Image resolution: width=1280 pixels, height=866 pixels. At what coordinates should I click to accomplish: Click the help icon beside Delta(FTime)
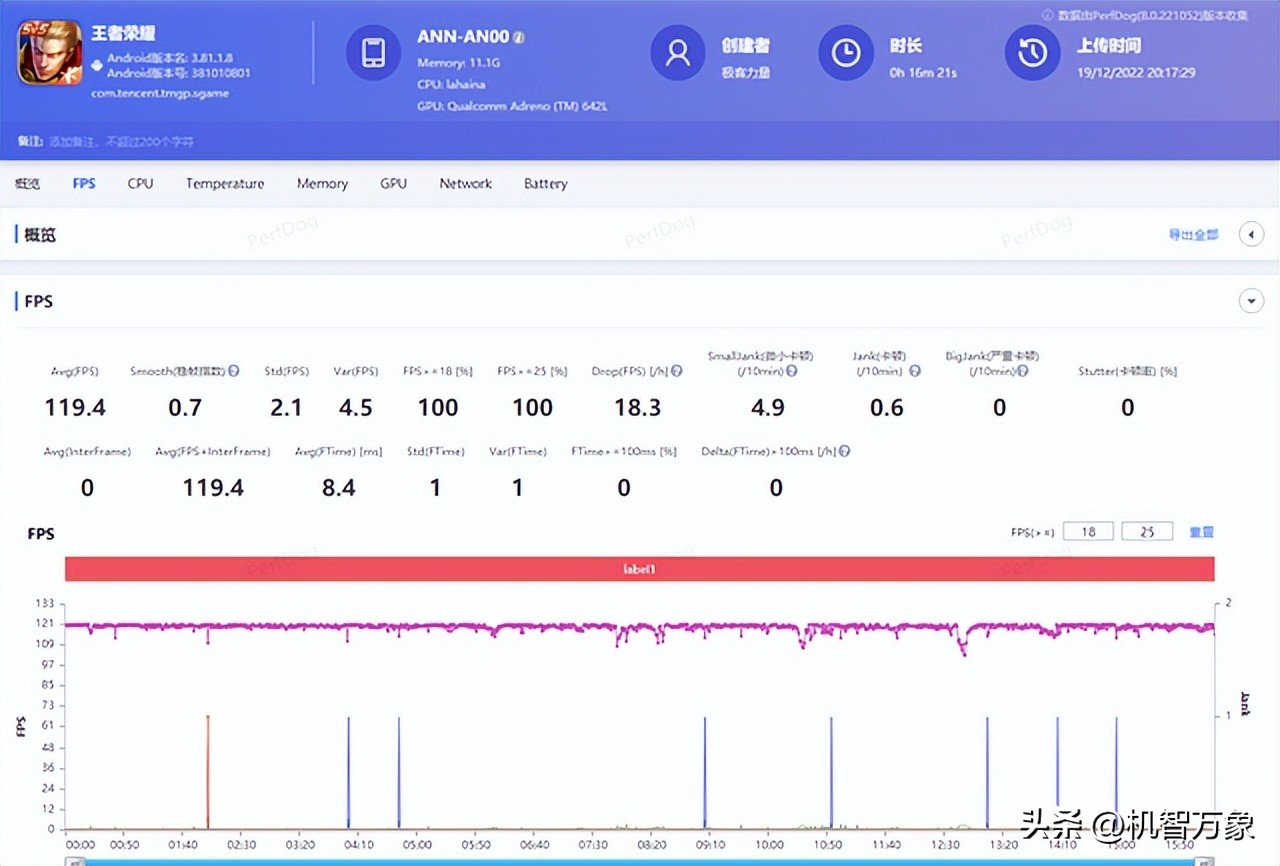click(x=845, y=452)
